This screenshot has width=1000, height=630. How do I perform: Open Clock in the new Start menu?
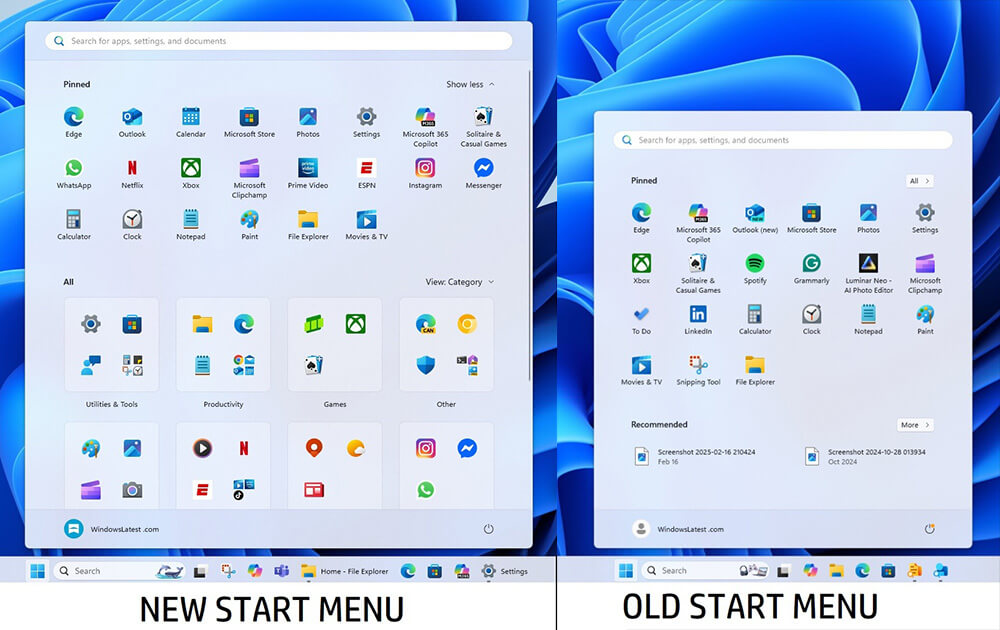(x=132, y=224)
